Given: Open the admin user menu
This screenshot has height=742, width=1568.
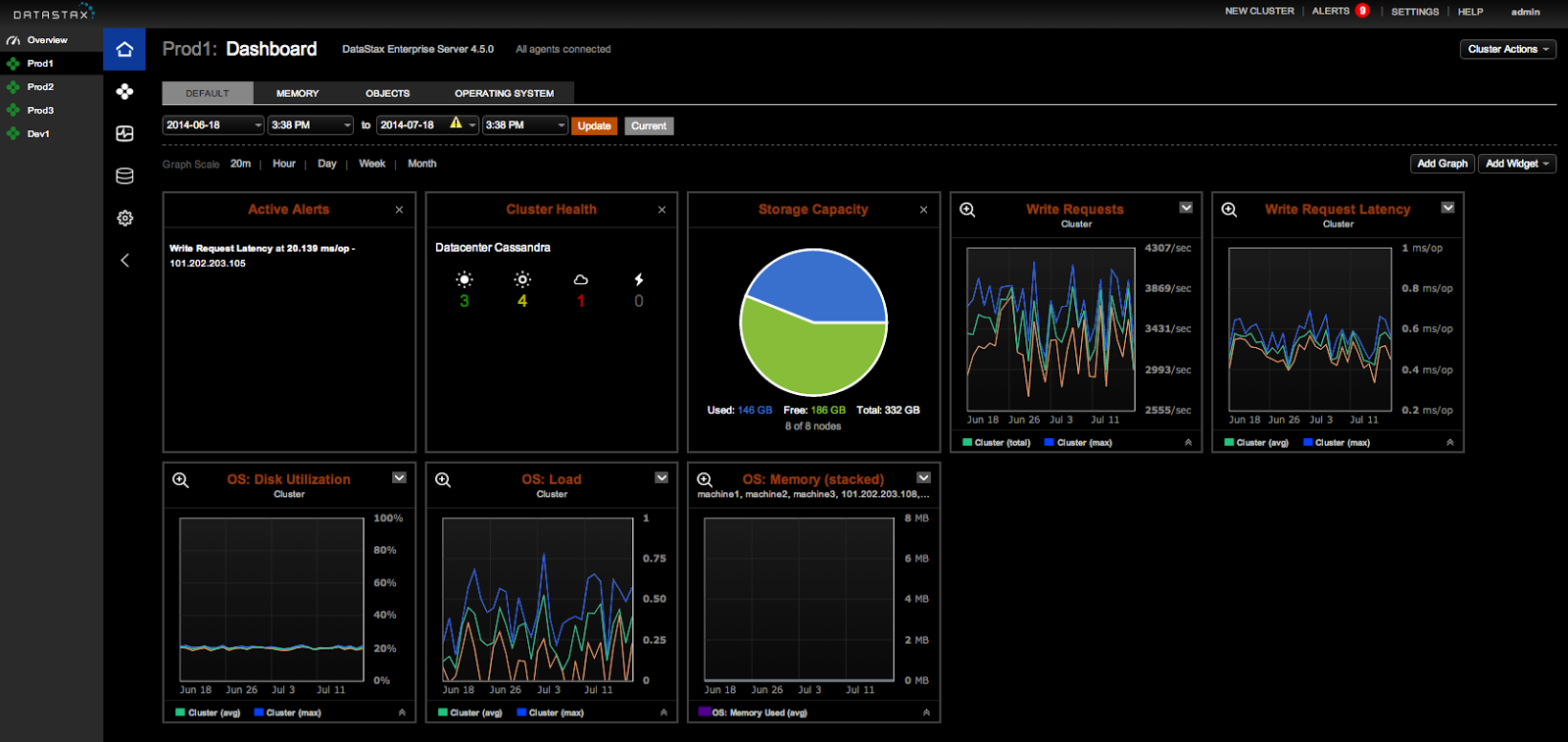Looking at the screenshot, I should point(1525,12).
